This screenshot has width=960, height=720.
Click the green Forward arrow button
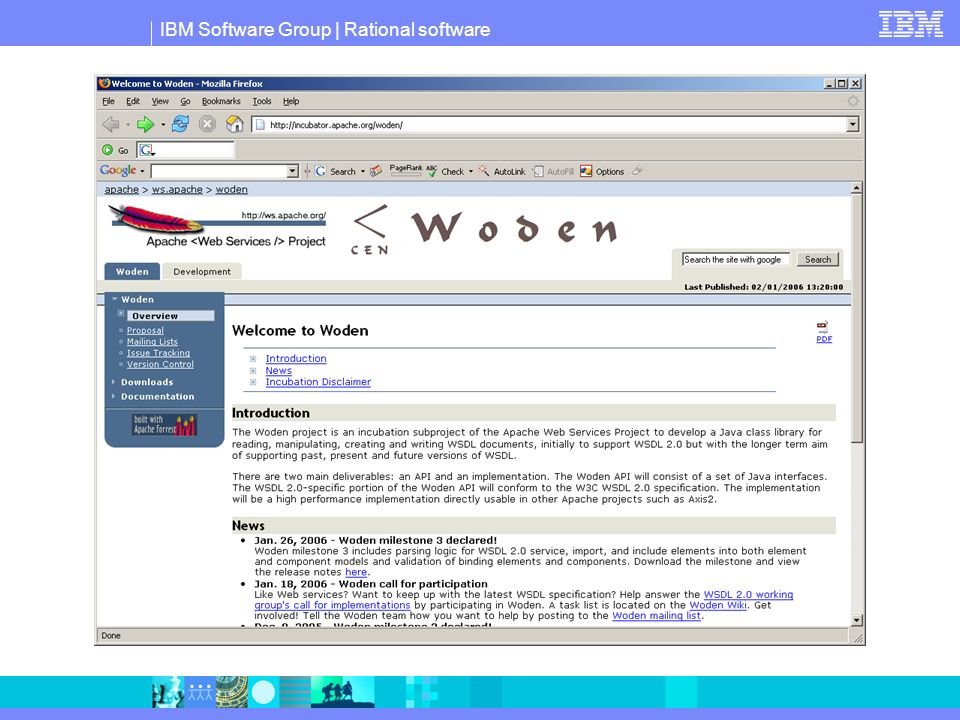coord(145,125)
